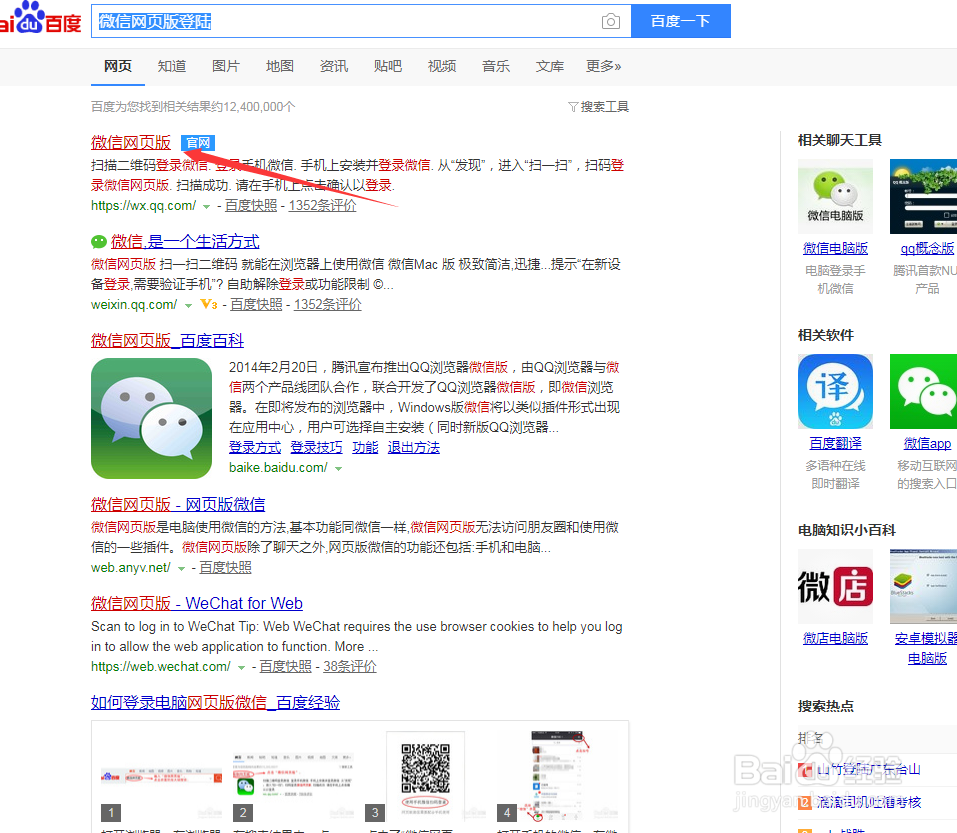Click the 百度翻译 app icon
Screen dimensions: 957x833
[x=836, y=391]
